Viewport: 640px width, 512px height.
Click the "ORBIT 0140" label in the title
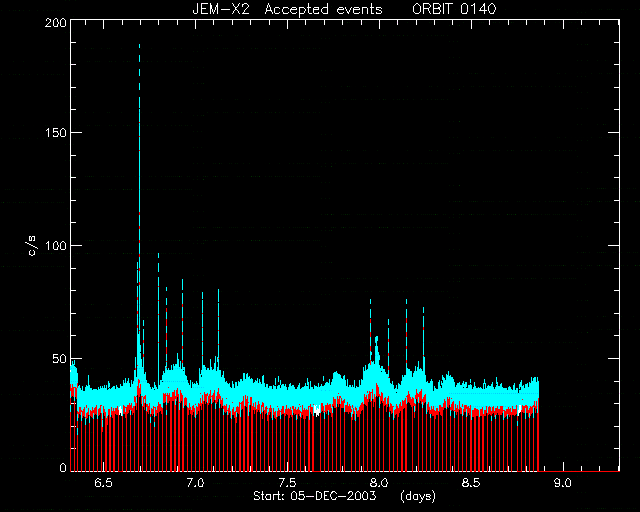(x=454, y=9)
